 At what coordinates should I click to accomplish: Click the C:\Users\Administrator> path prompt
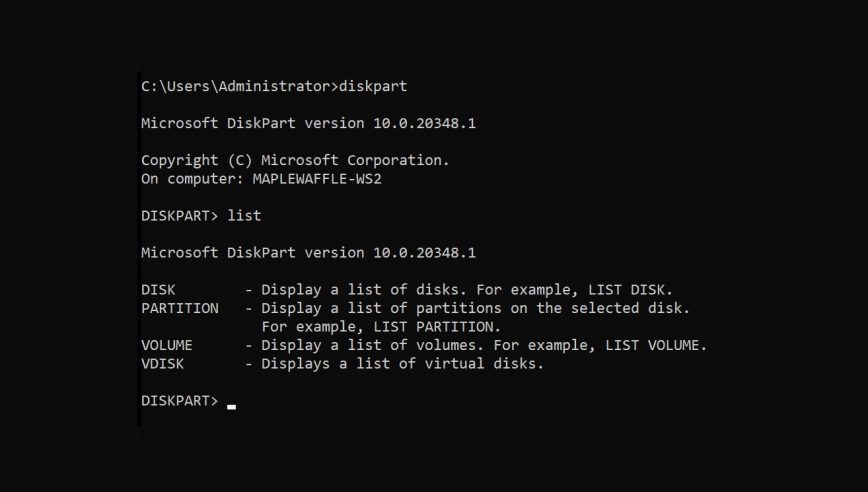[240, 87]
